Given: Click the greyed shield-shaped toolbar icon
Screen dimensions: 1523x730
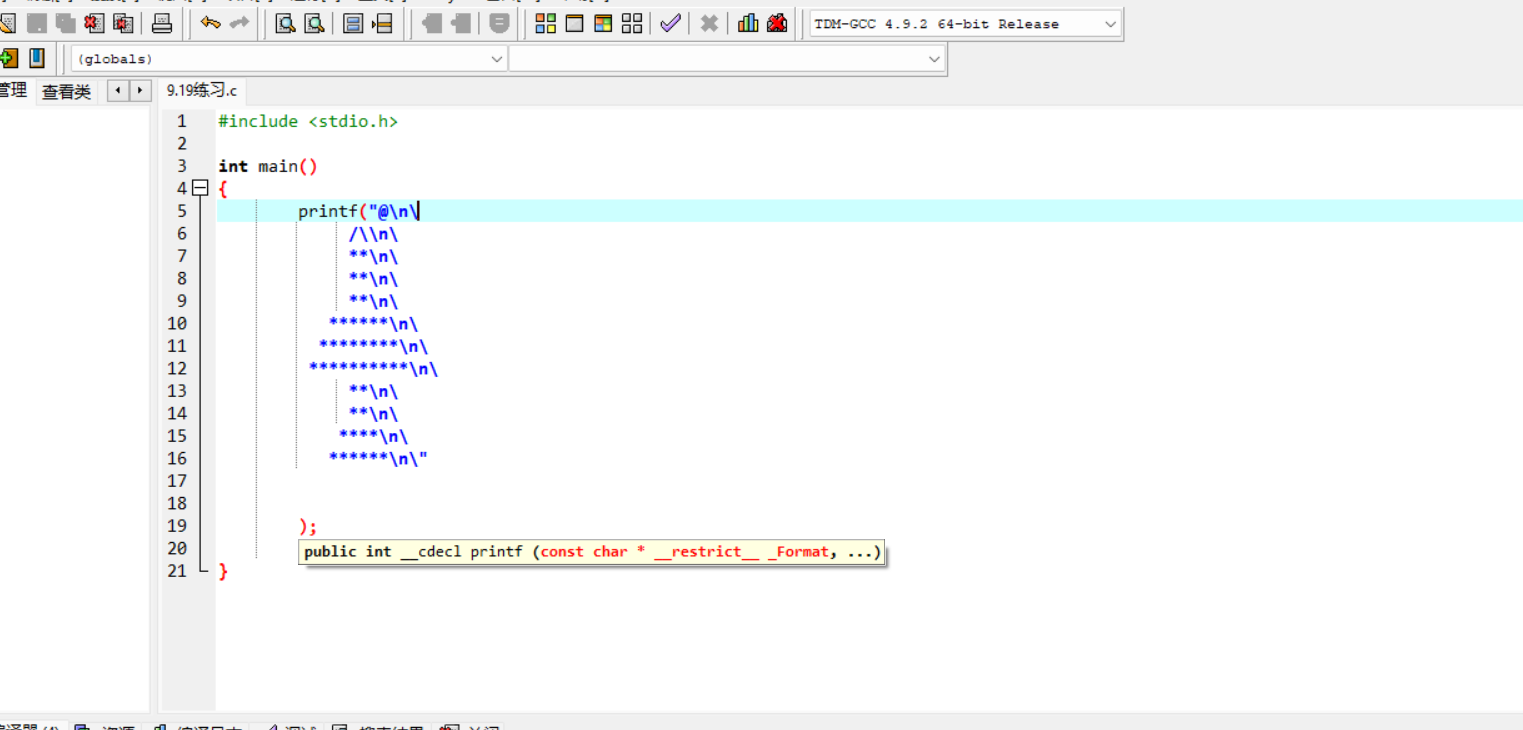Looking at the screenshot, I should (500, 23).
